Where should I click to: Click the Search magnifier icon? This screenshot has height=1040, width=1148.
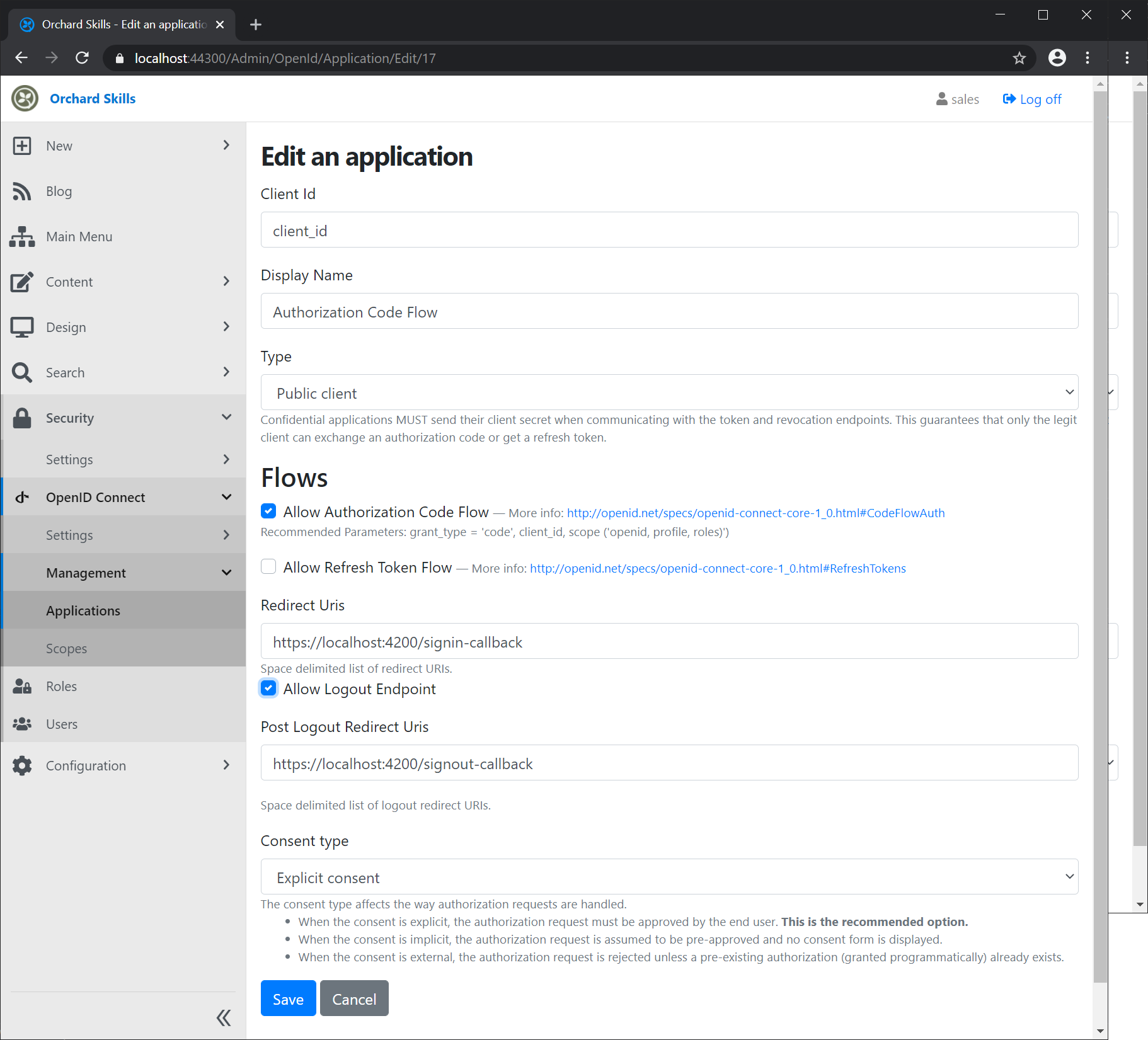click(23, 372)
